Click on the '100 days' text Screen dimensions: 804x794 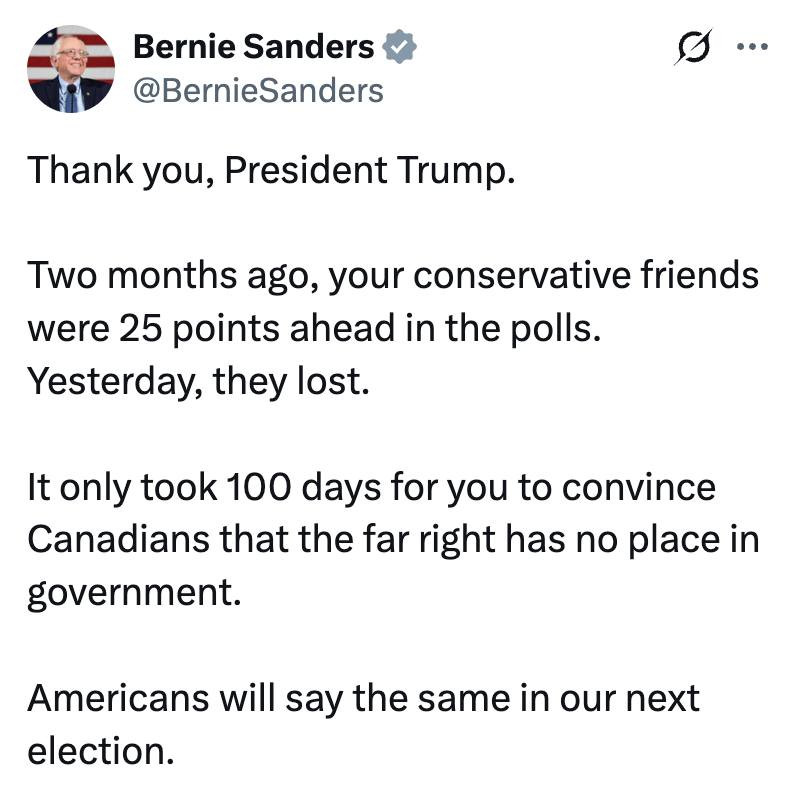coord(303,487)
